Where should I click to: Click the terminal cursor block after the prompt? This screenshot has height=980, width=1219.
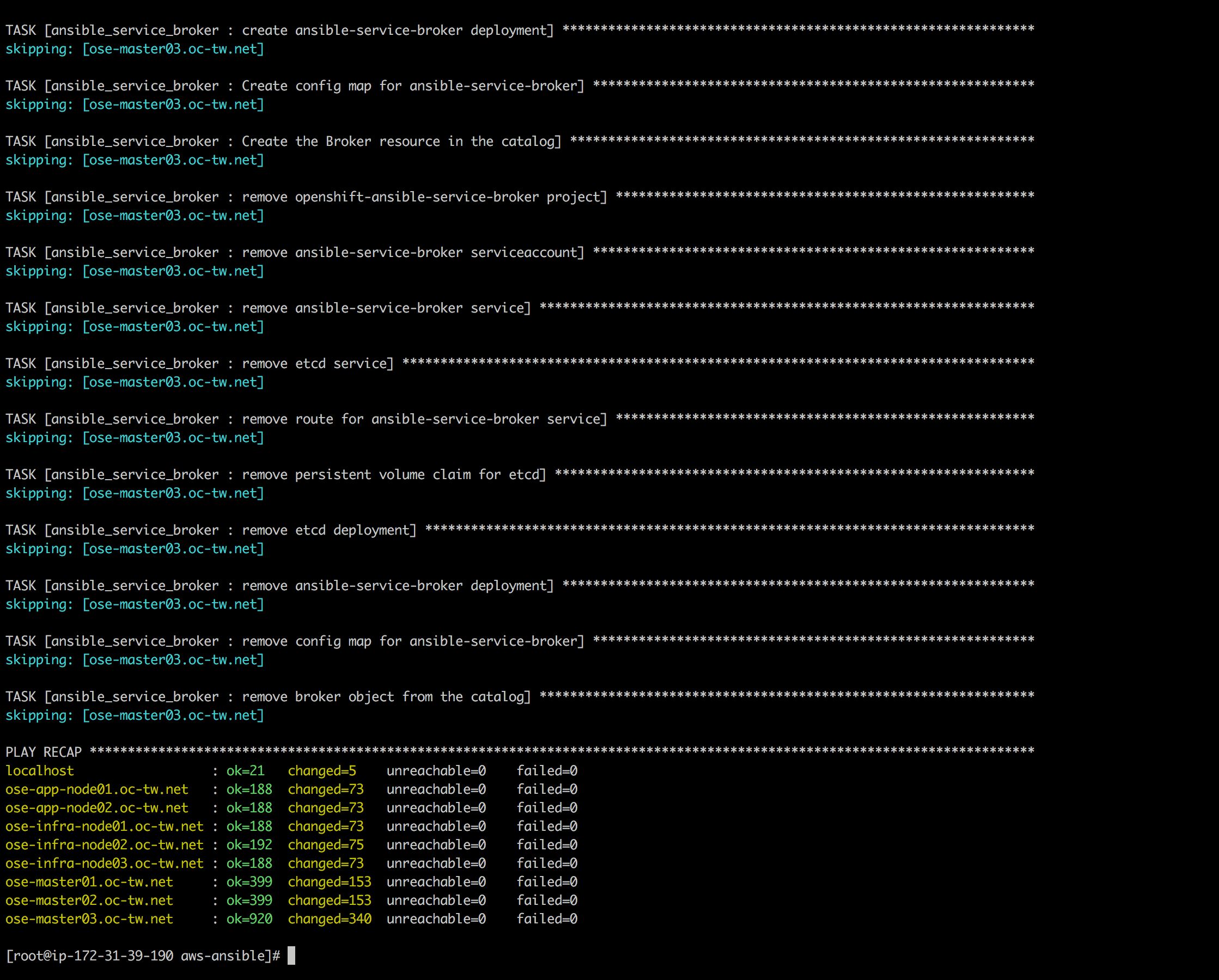[x=291, y=955]
